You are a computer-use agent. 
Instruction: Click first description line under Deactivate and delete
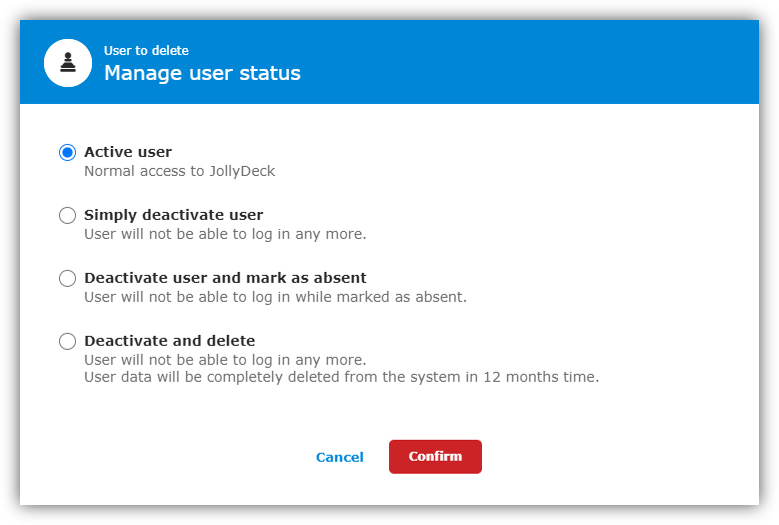[x=225, y=360]
